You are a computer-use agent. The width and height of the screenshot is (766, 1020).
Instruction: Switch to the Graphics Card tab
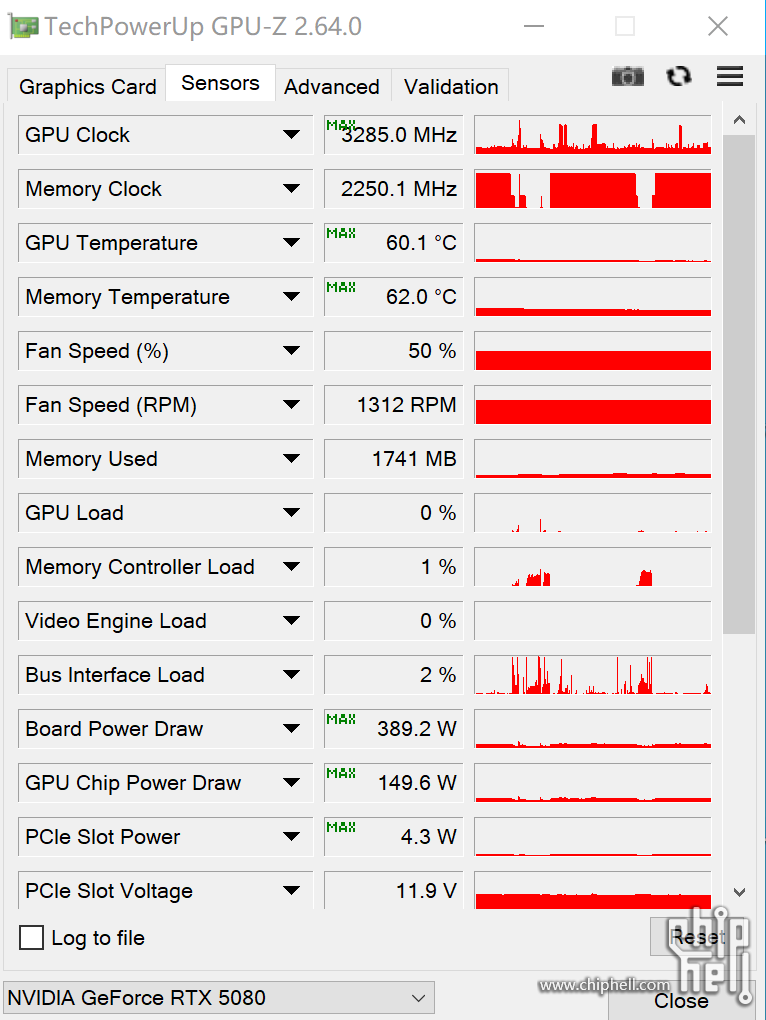(87, 87)
